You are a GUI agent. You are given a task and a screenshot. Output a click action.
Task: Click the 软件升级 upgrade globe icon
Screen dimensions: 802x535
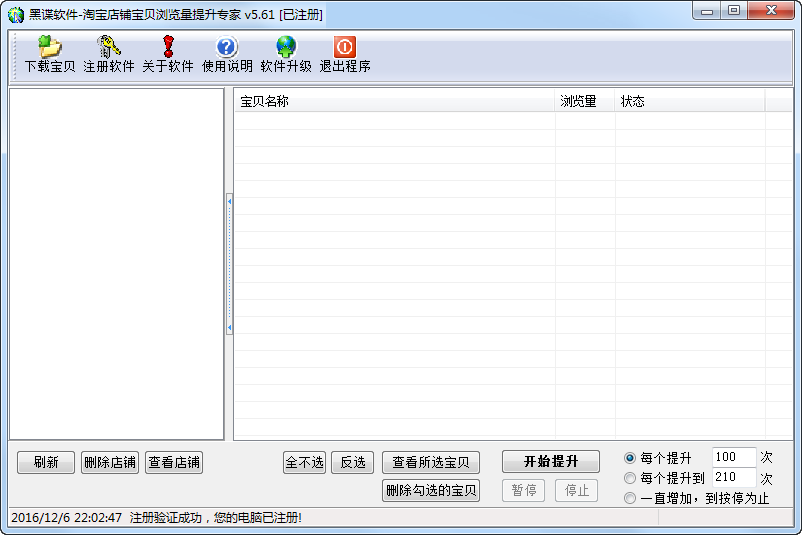(x=286, y=47)
